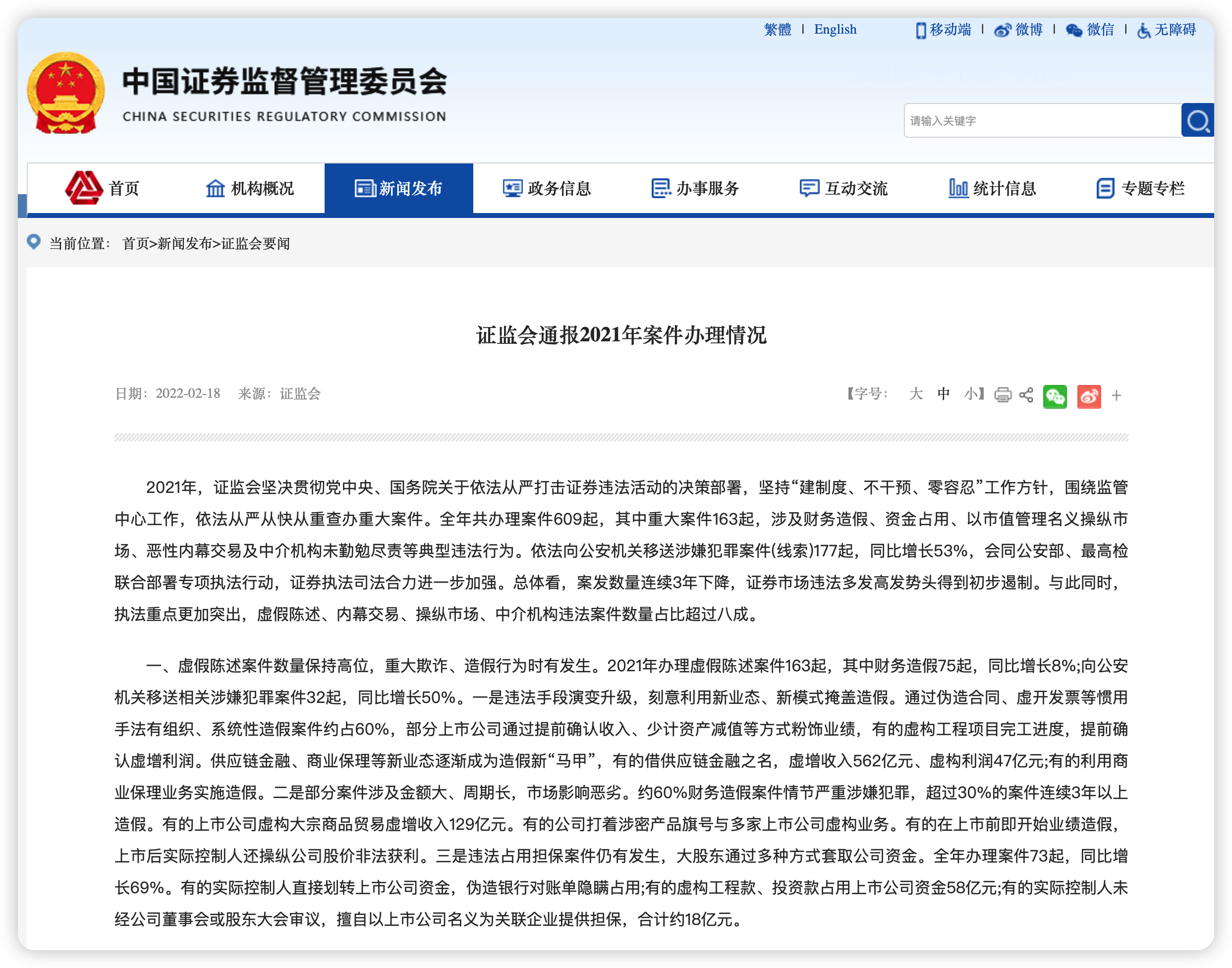Click the print article icon
The image size is (1232, 968).
tap(1003, 395)
